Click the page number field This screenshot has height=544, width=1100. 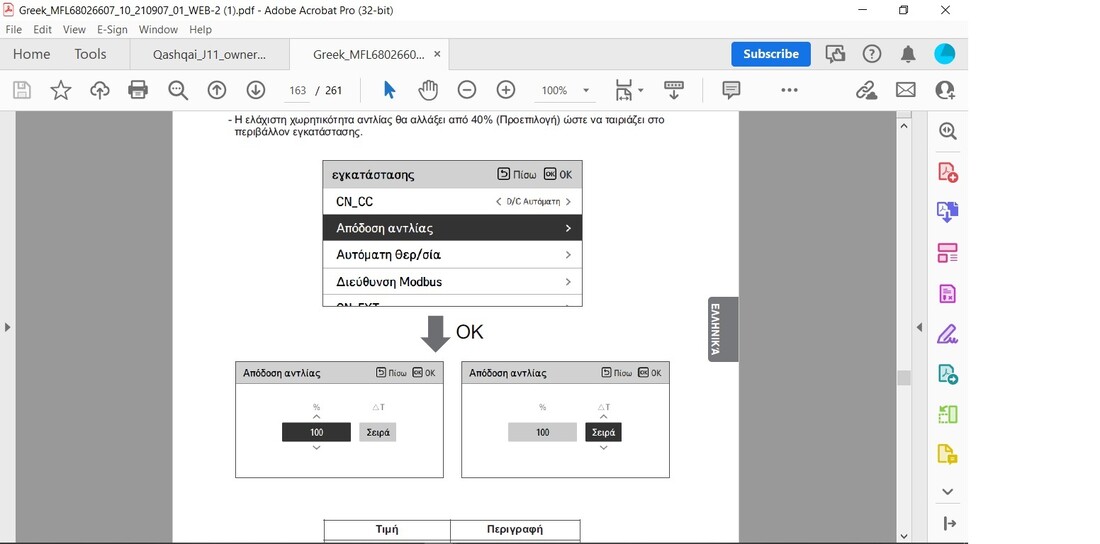(x=297, y=90)
